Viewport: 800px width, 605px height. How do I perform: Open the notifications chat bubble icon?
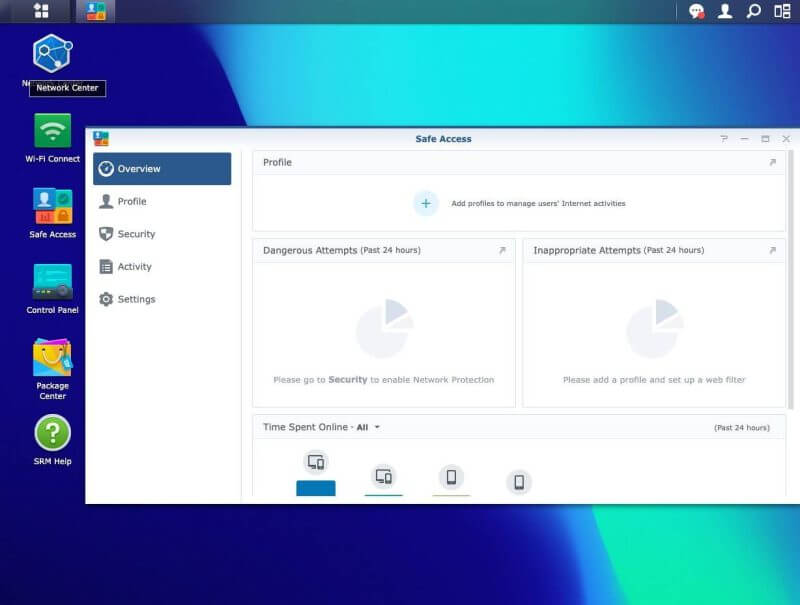pyautogui.click(x=696, y=11)
